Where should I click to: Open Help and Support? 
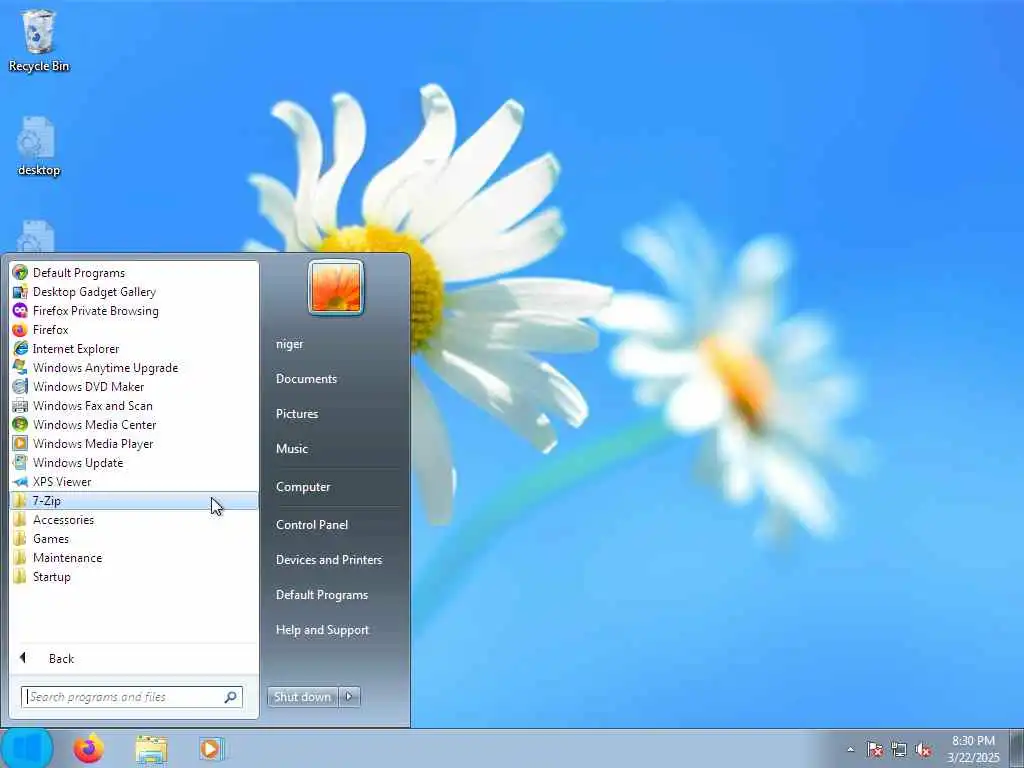323,630
